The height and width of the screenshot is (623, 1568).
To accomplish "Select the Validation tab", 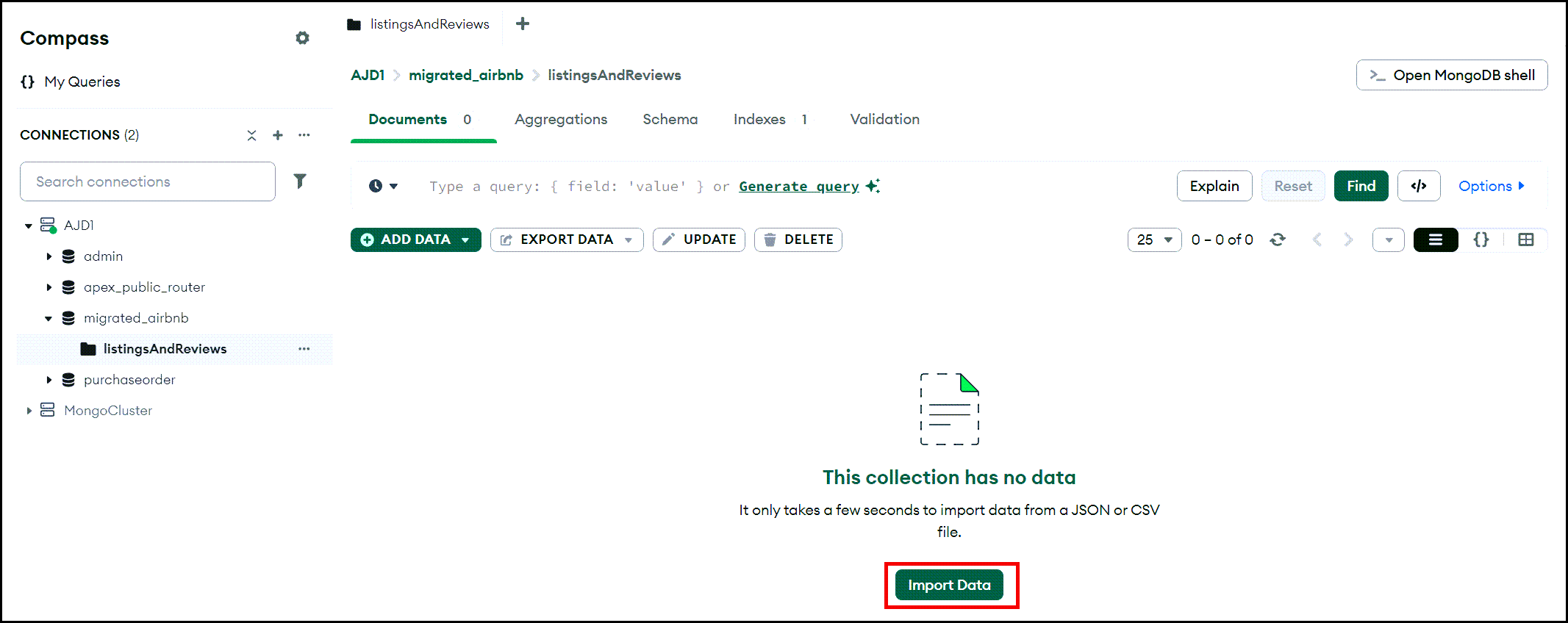I will [x=885, y=120].
